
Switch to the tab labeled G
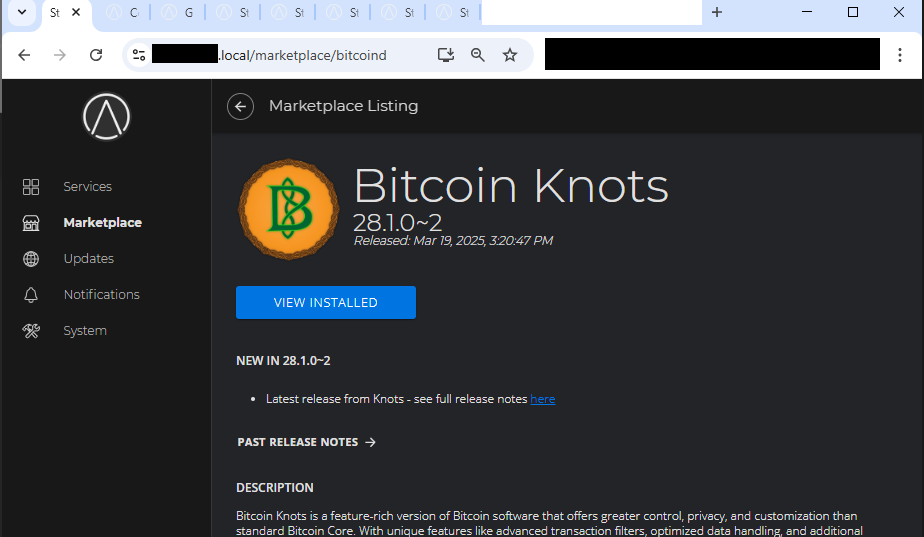point(178,12)
